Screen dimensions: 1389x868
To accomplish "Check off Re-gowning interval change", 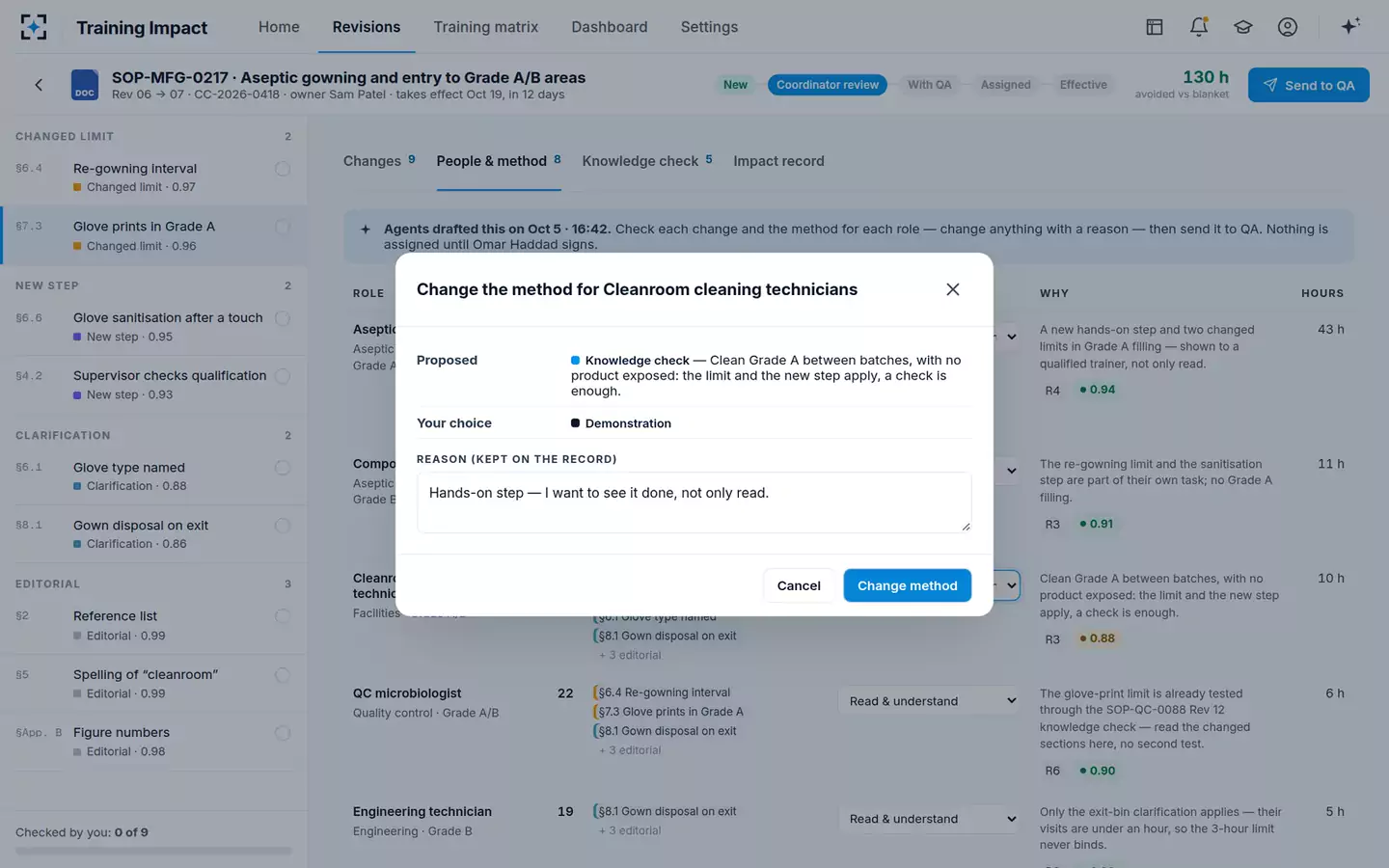I will point(283,169).
